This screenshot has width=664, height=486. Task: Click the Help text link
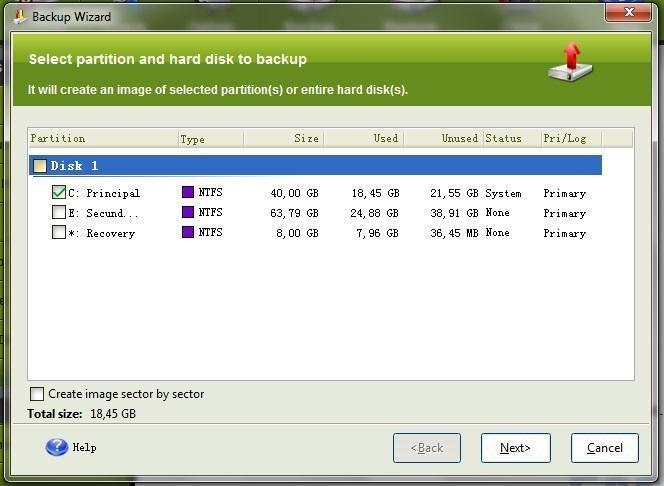(x=84, y=447)
